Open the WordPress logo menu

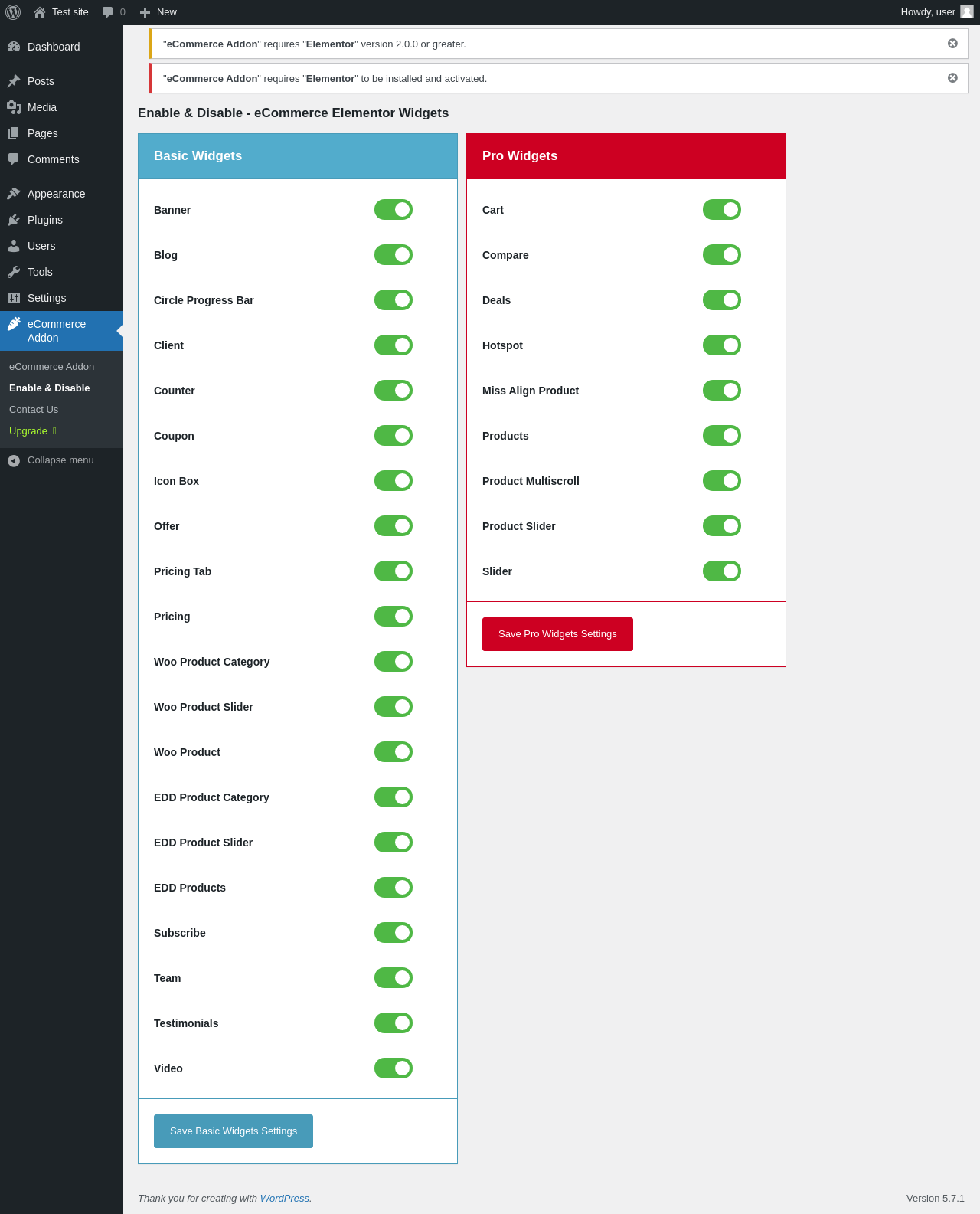click(x=13, y=12)
